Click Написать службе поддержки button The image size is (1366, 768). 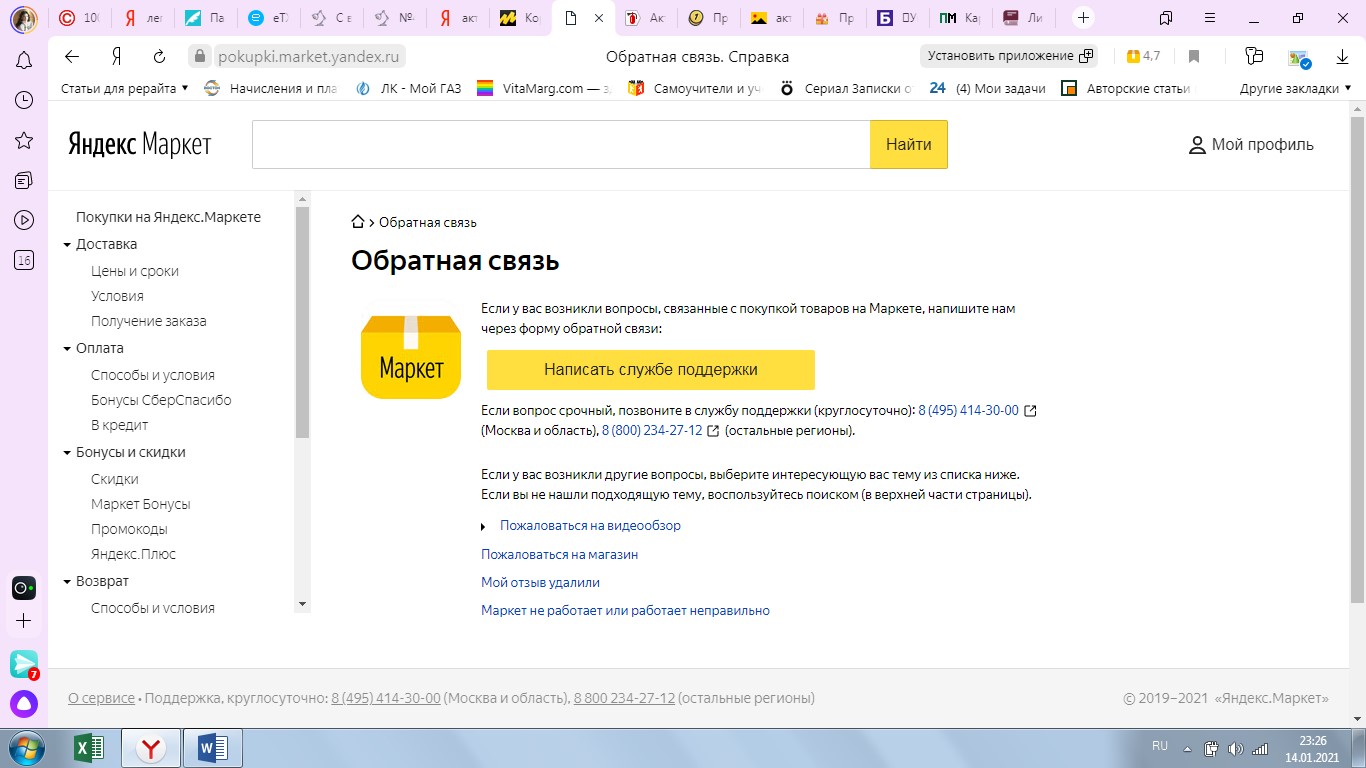tap(651, 369)
